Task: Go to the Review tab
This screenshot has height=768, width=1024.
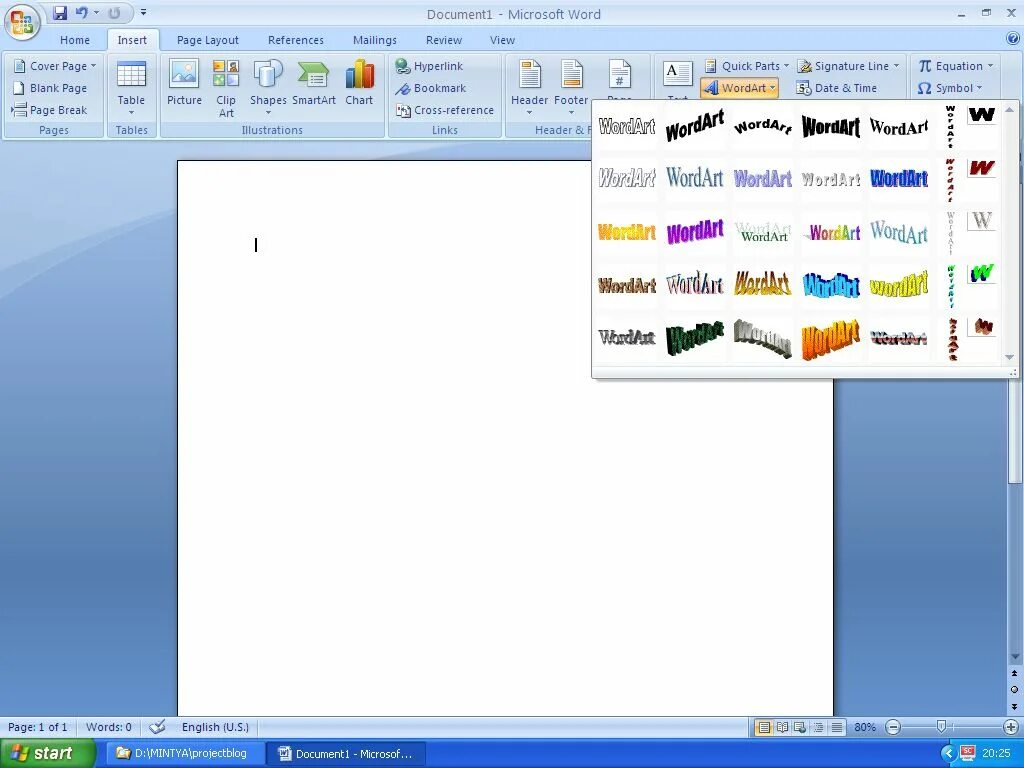Action: (444, 40)
